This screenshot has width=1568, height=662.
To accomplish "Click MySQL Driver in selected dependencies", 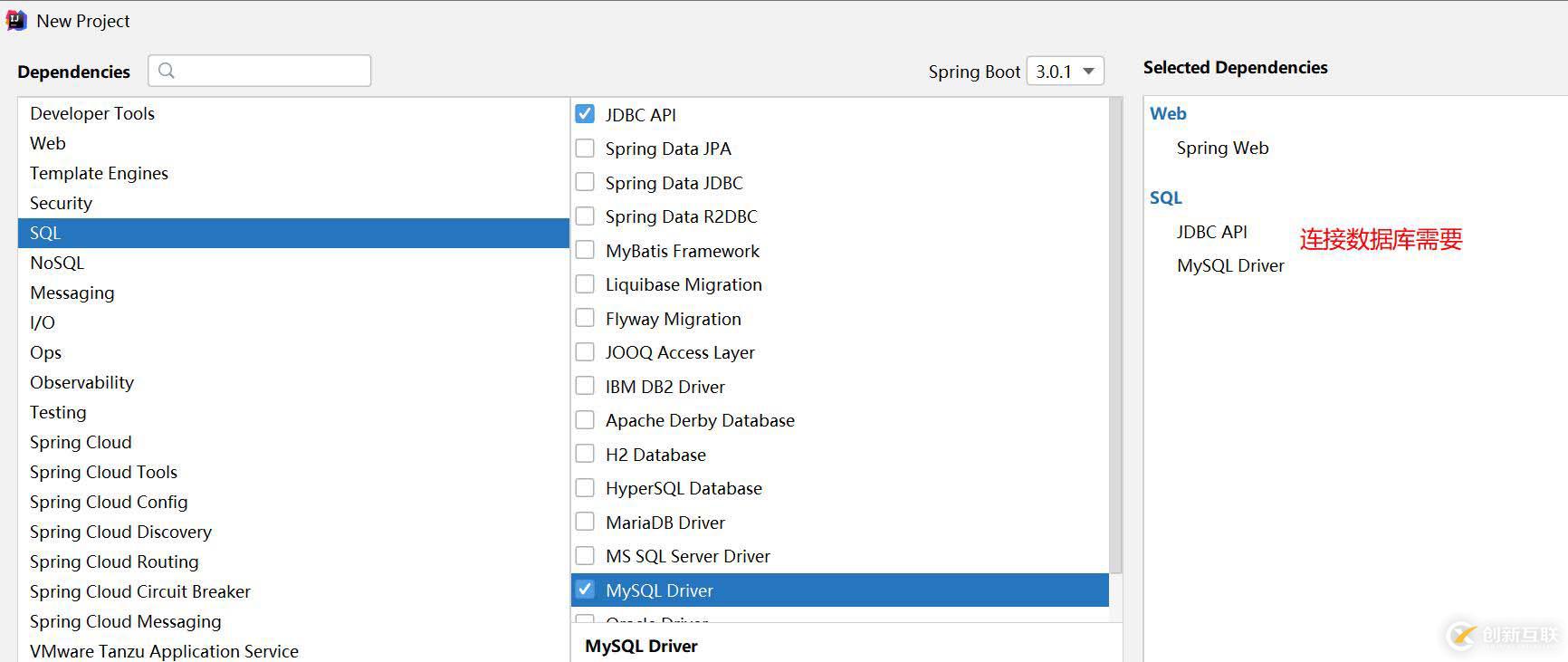I will pos(1230,265).
